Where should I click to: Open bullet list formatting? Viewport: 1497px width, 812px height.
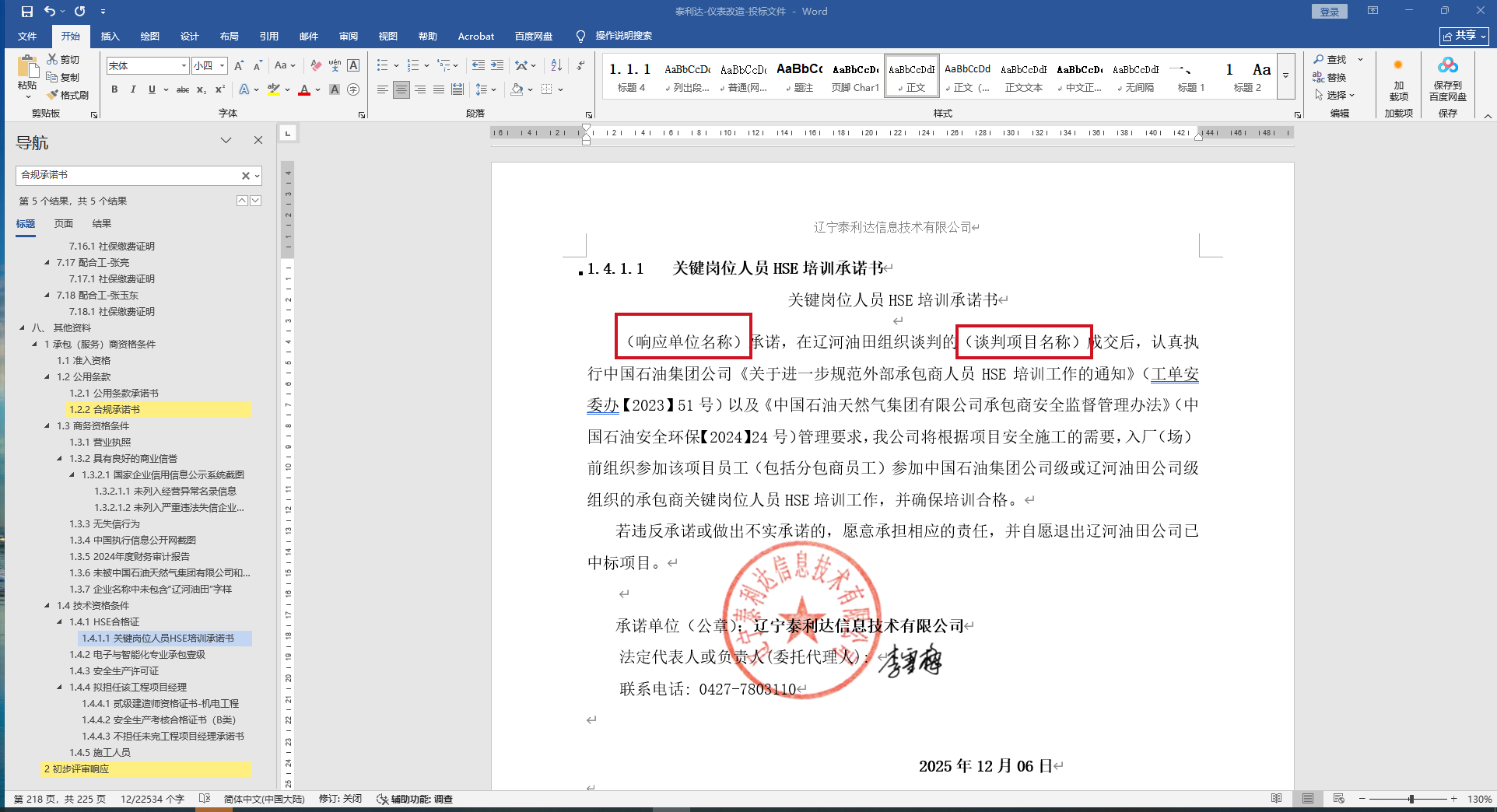tap(383, 66)
